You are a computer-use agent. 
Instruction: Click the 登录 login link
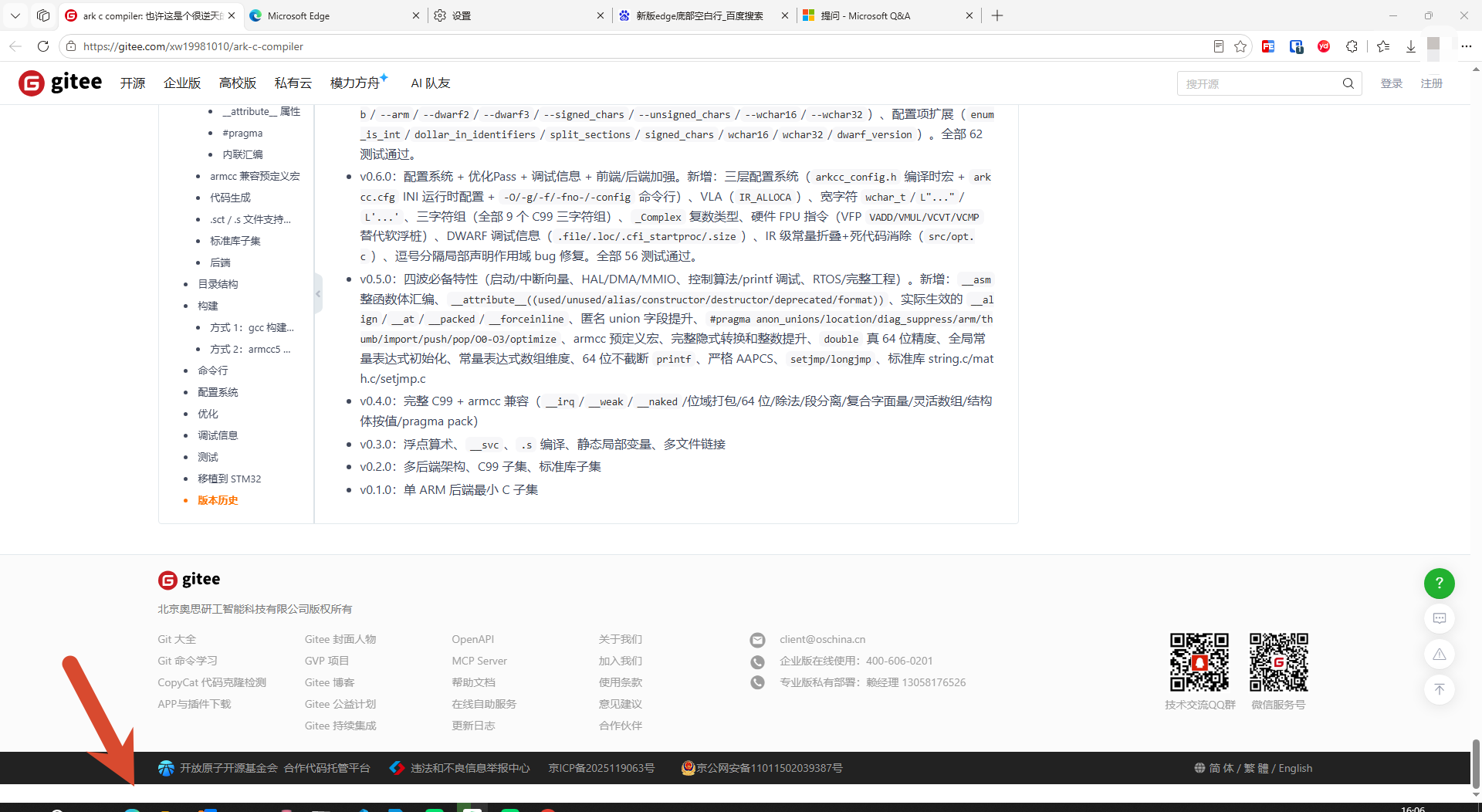click(1392, 83)
